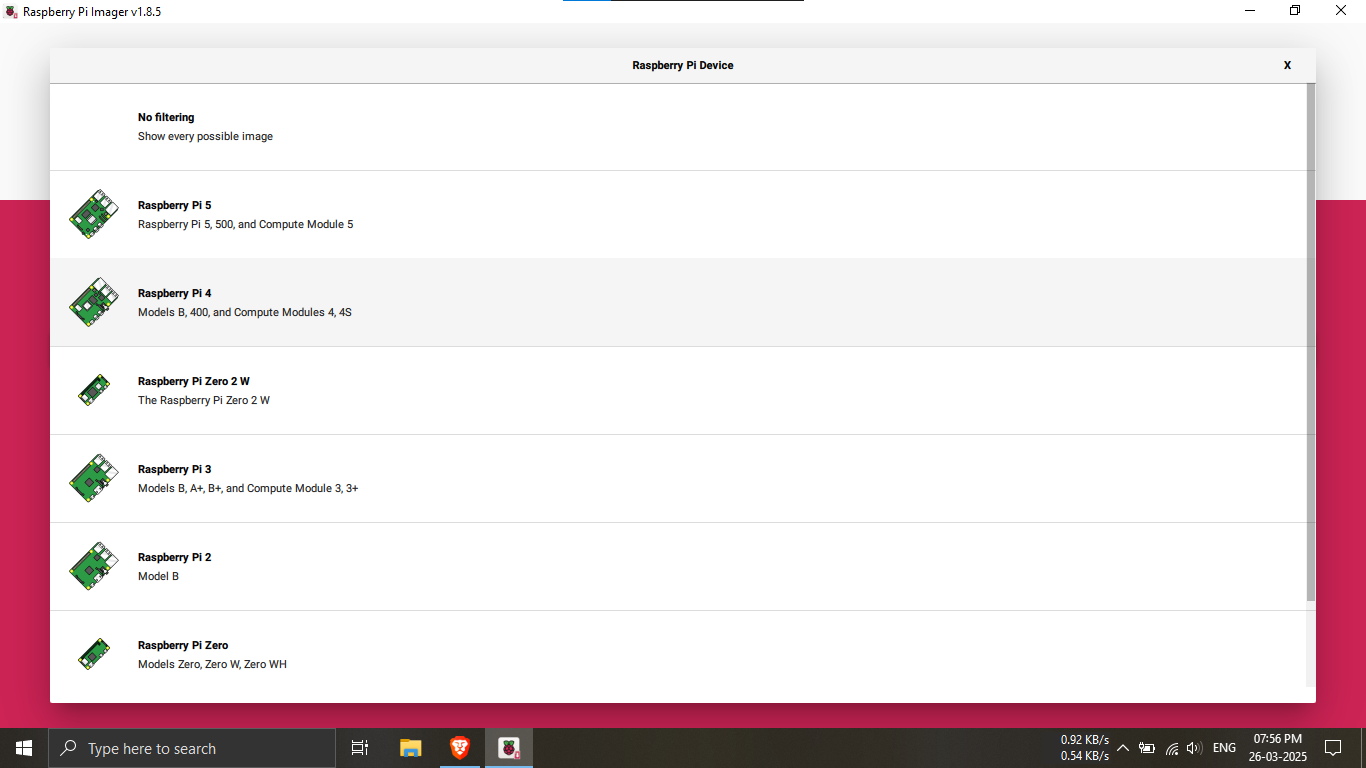The height and width of the screenshot is (768, 1366).
Task: Click the Type here to search box
Action: pyautogui.click(x=192, y=748)
